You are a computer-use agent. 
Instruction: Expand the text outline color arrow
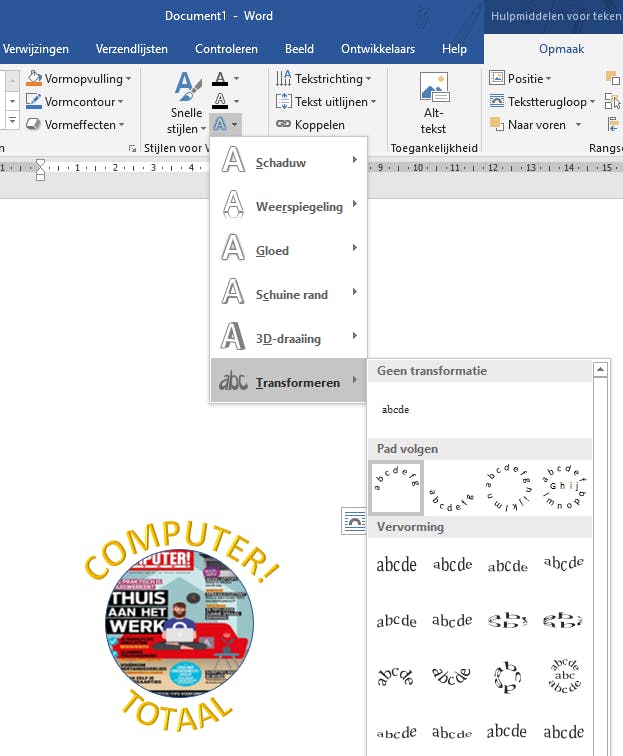click(x=236, y=101)
